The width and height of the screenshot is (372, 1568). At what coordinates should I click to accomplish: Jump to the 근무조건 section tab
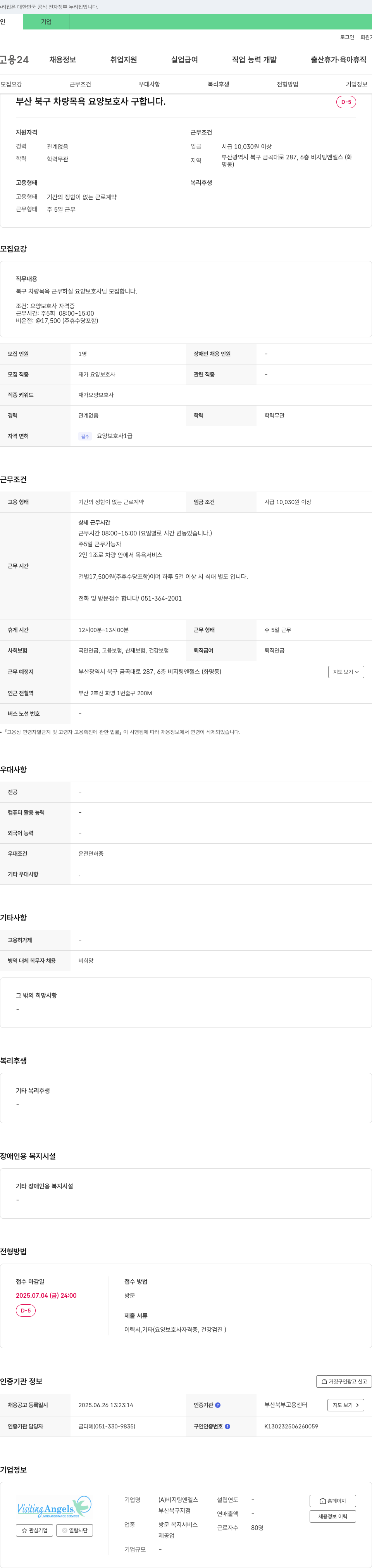80,85
